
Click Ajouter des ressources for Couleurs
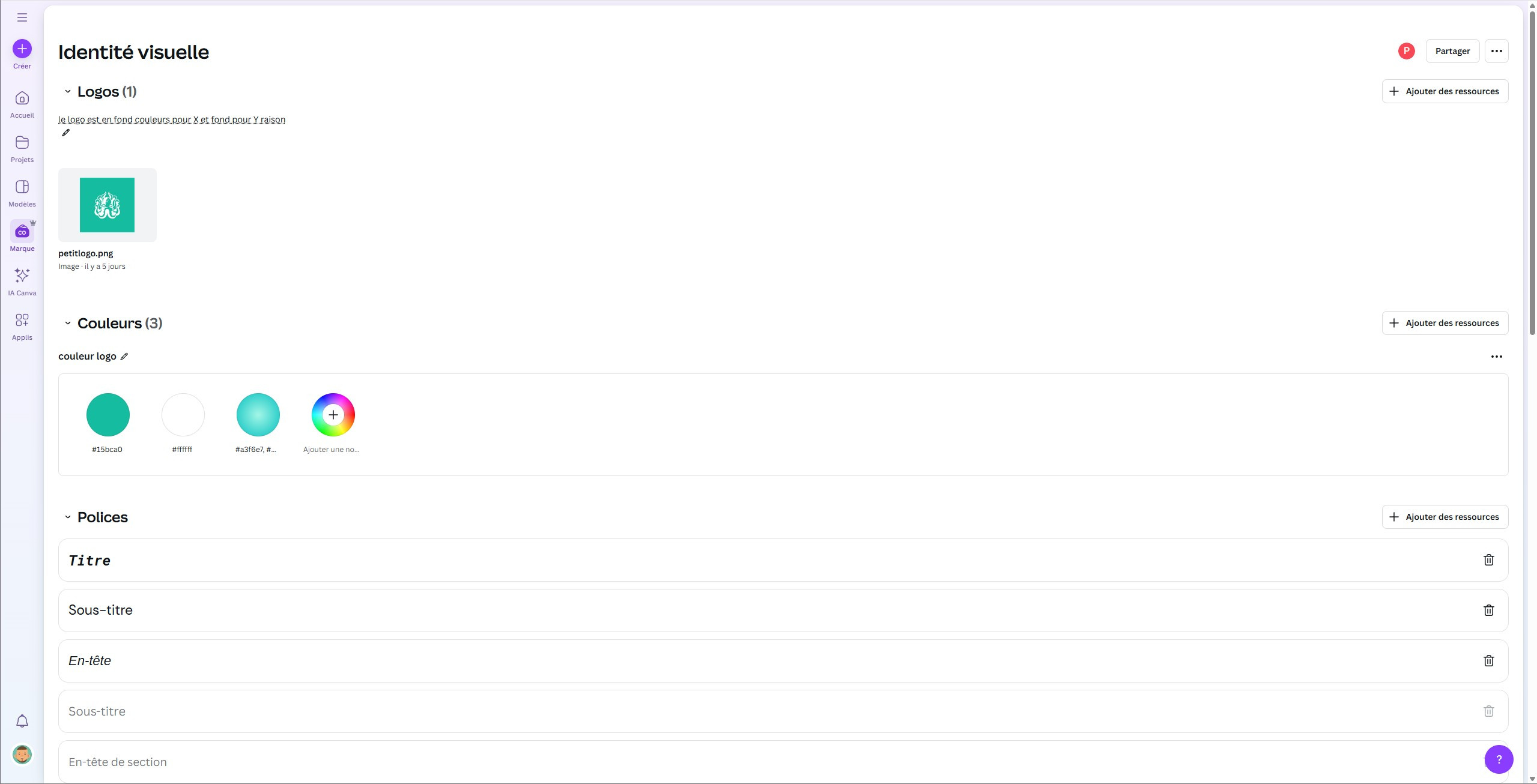(1445, 323)
